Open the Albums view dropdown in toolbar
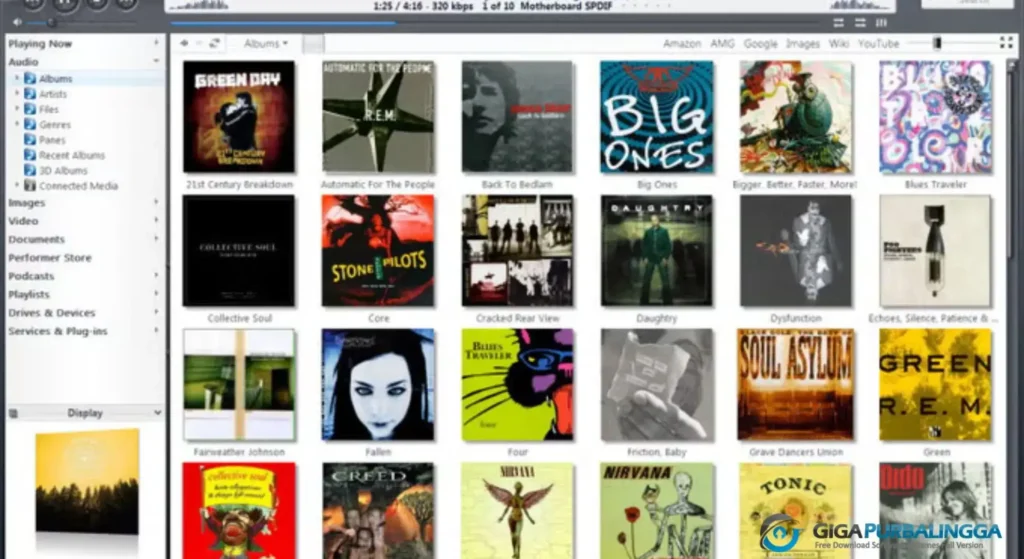The width and height of the screenshot is (1024, 559). coord(266,44)
